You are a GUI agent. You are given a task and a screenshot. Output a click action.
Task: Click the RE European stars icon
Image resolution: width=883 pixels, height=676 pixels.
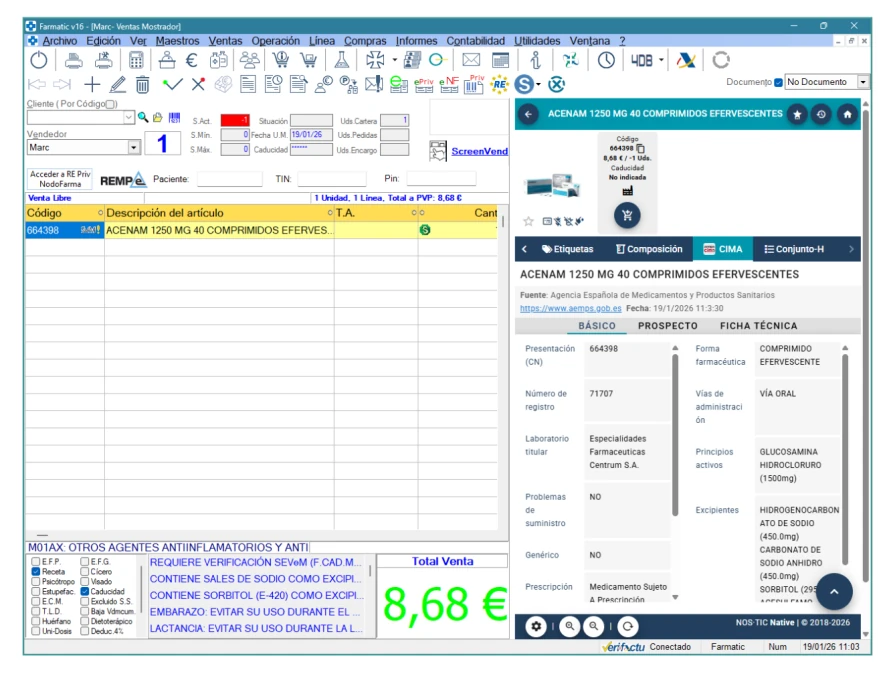[x=499, y=84]
